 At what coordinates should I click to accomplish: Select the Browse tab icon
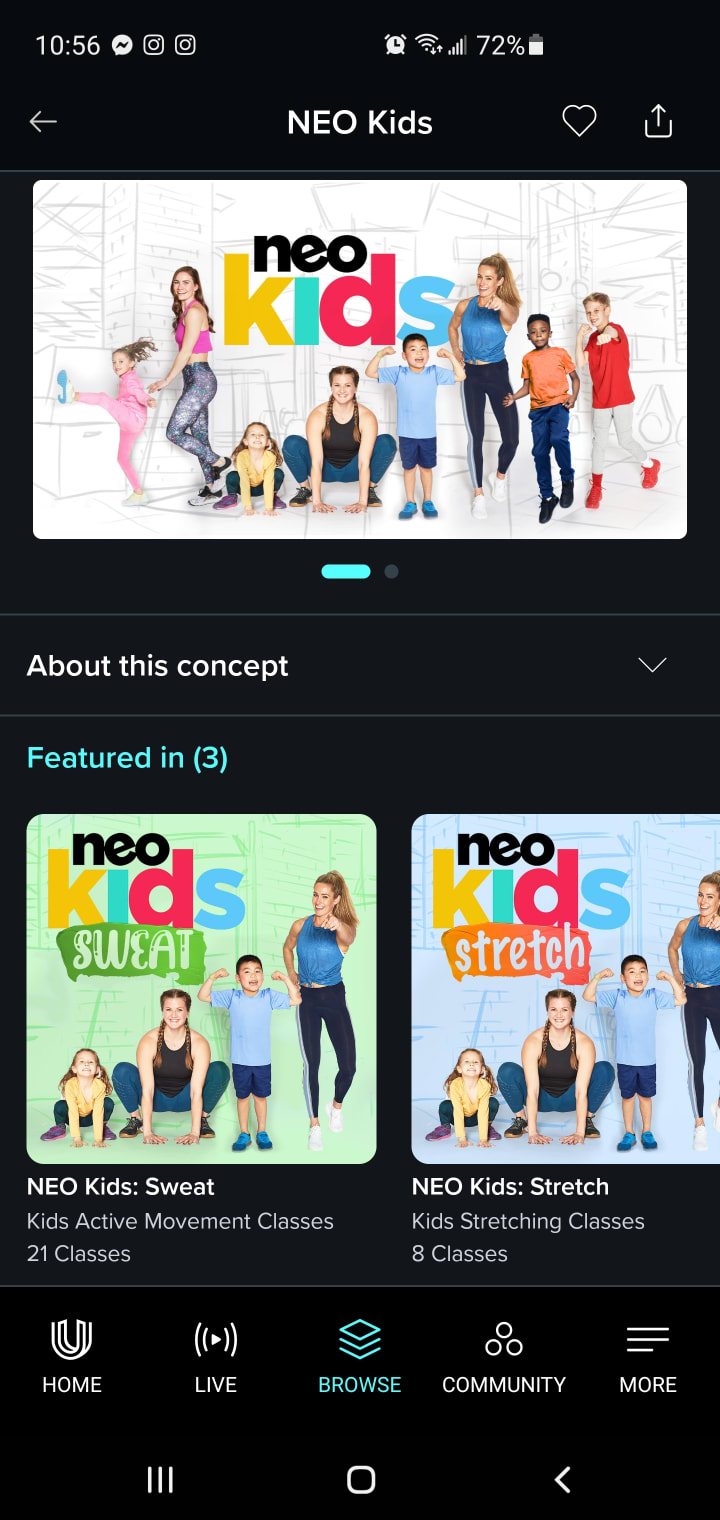coord(360,1339)
